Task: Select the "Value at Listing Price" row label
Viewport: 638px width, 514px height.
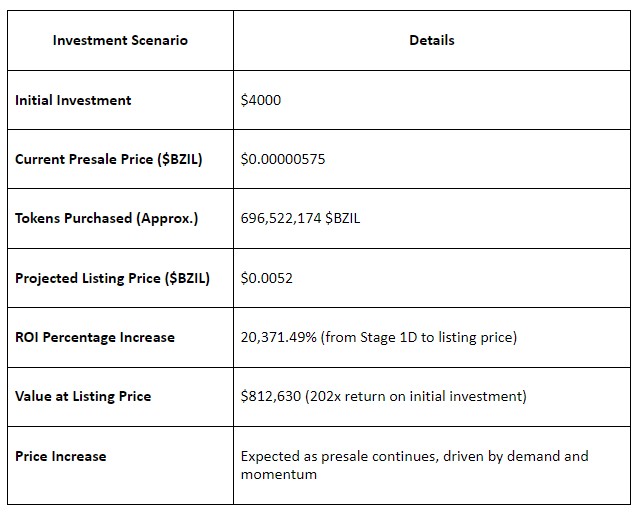Action: (83, 396)
